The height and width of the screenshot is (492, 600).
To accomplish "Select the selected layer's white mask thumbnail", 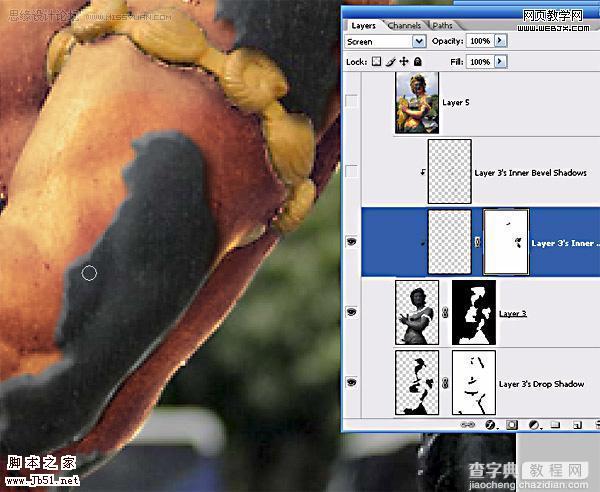I will point(506,242).
